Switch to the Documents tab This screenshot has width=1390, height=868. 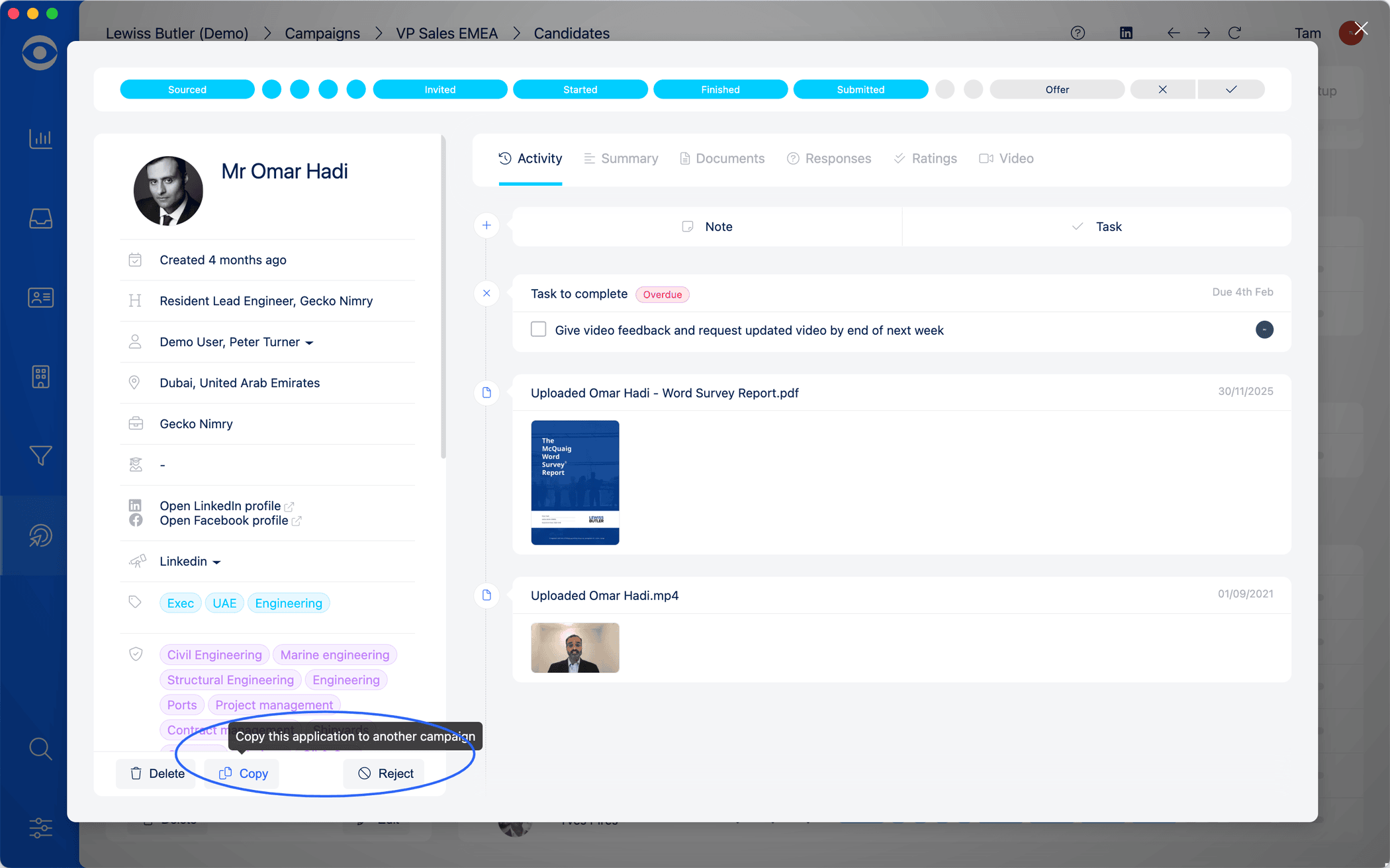pos(722,159)
